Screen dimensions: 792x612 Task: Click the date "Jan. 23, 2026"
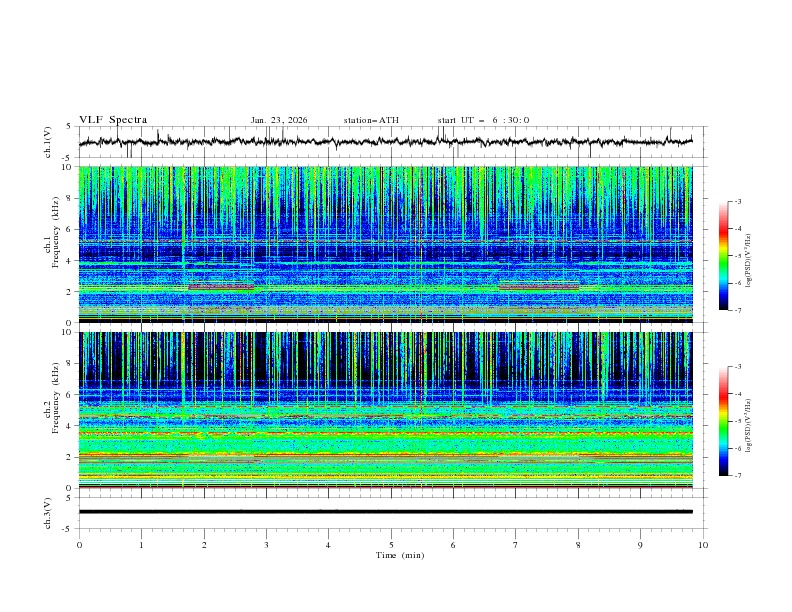click(279, 120)
